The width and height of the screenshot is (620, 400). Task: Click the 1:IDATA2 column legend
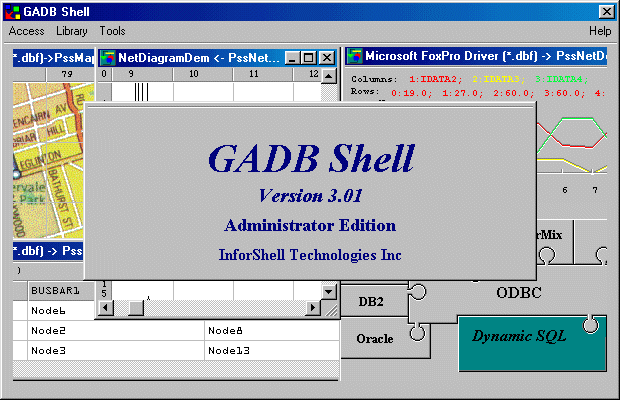(x=435, y=79)
